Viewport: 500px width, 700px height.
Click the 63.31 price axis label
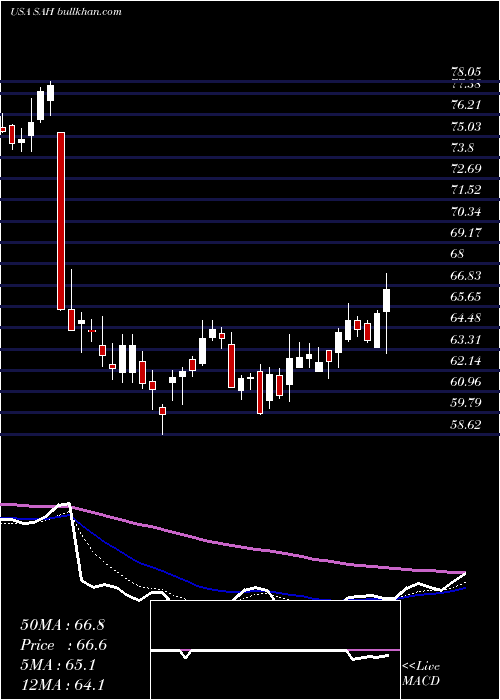(x=465, y=339)
